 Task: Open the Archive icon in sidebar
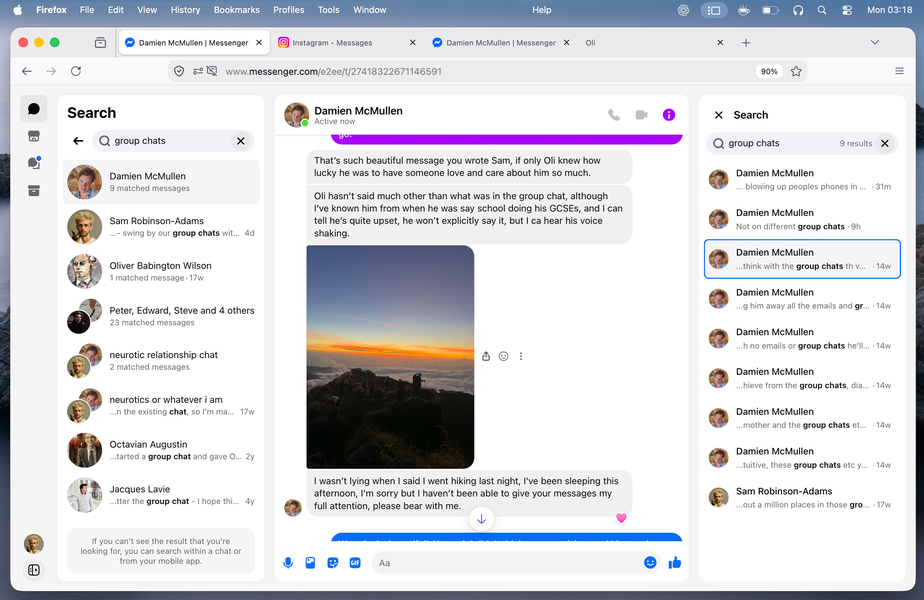(34, 190)
